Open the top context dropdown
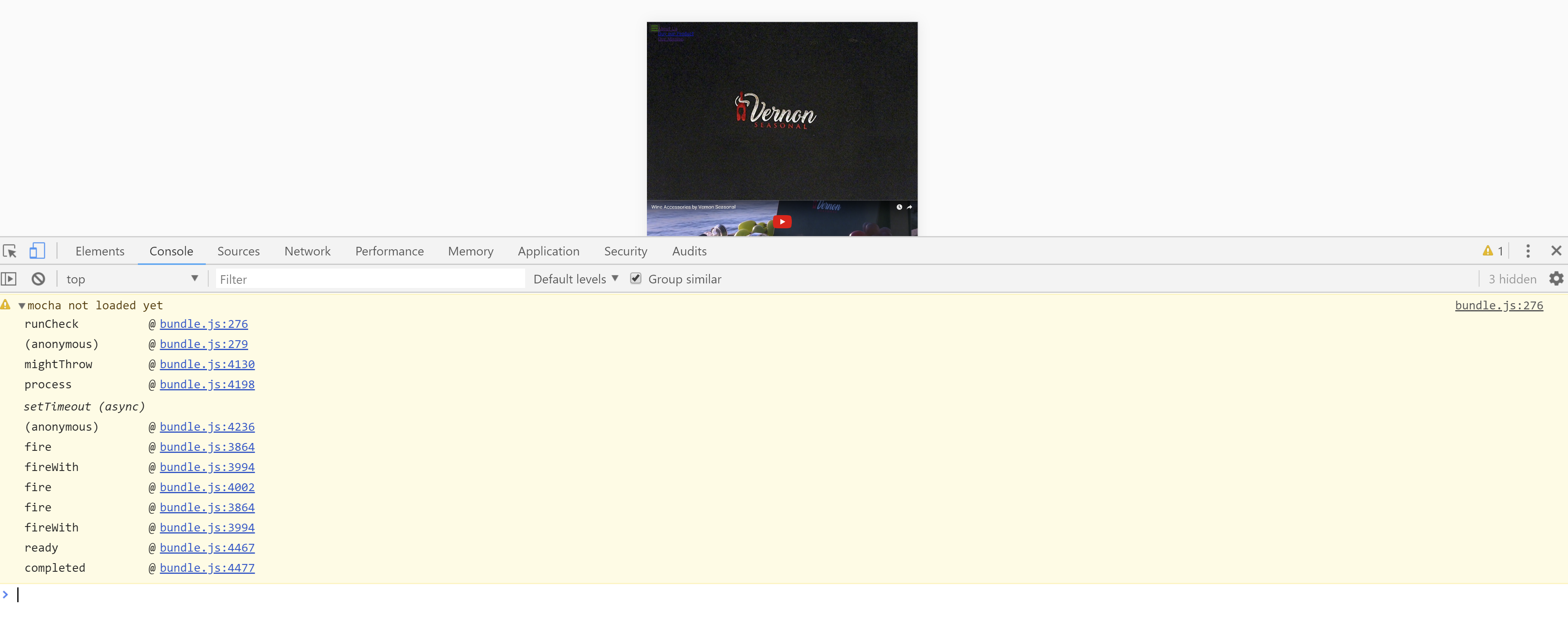Screen dimensions: 1568x631 [132, 279]
